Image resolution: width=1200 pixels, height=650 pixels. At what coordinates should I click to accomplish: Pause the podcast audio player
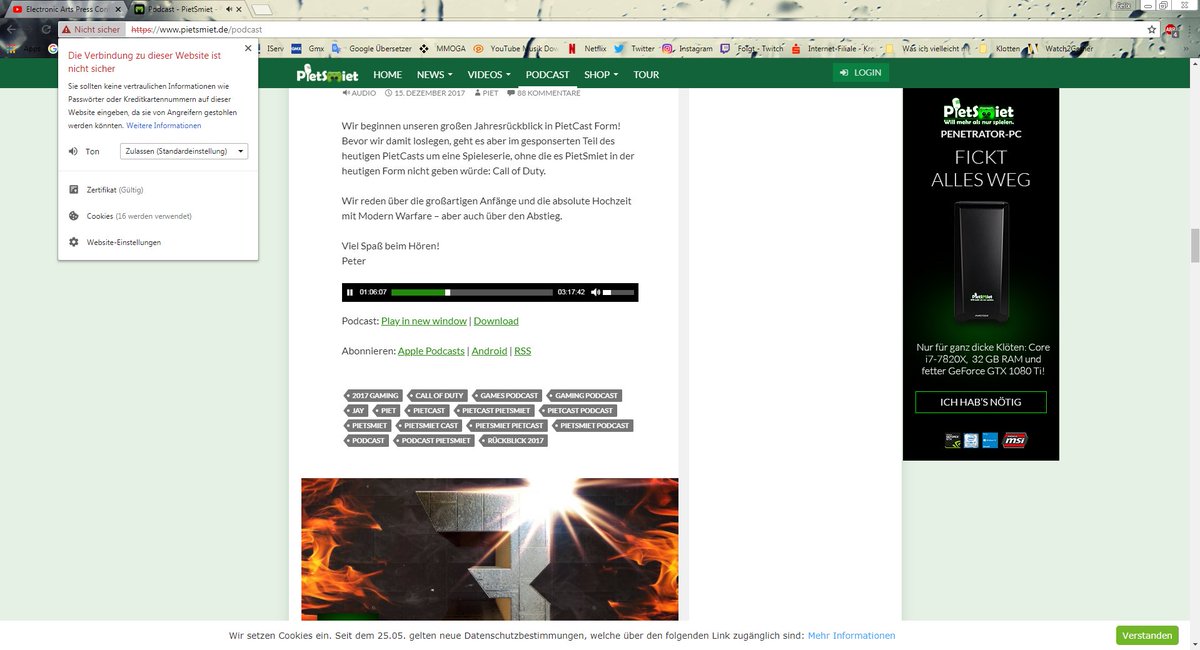pyautogui.click(x=350, y=292)
